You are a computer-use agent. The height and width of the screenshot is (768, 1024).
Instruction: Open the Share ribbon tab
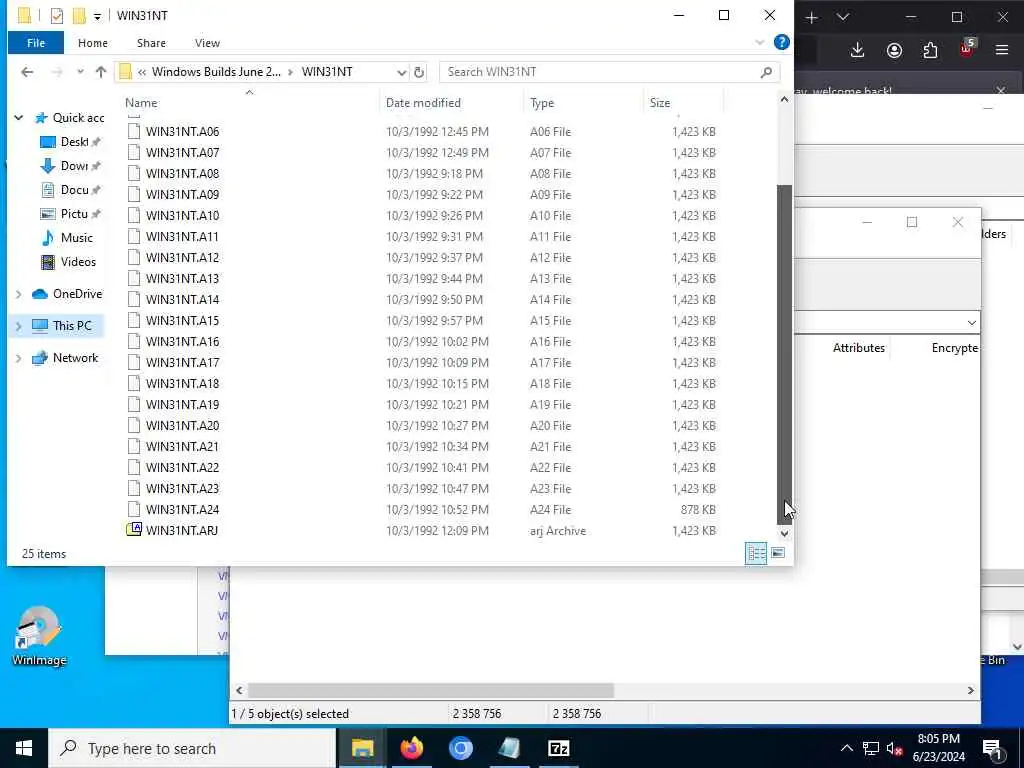coord(151,43)
